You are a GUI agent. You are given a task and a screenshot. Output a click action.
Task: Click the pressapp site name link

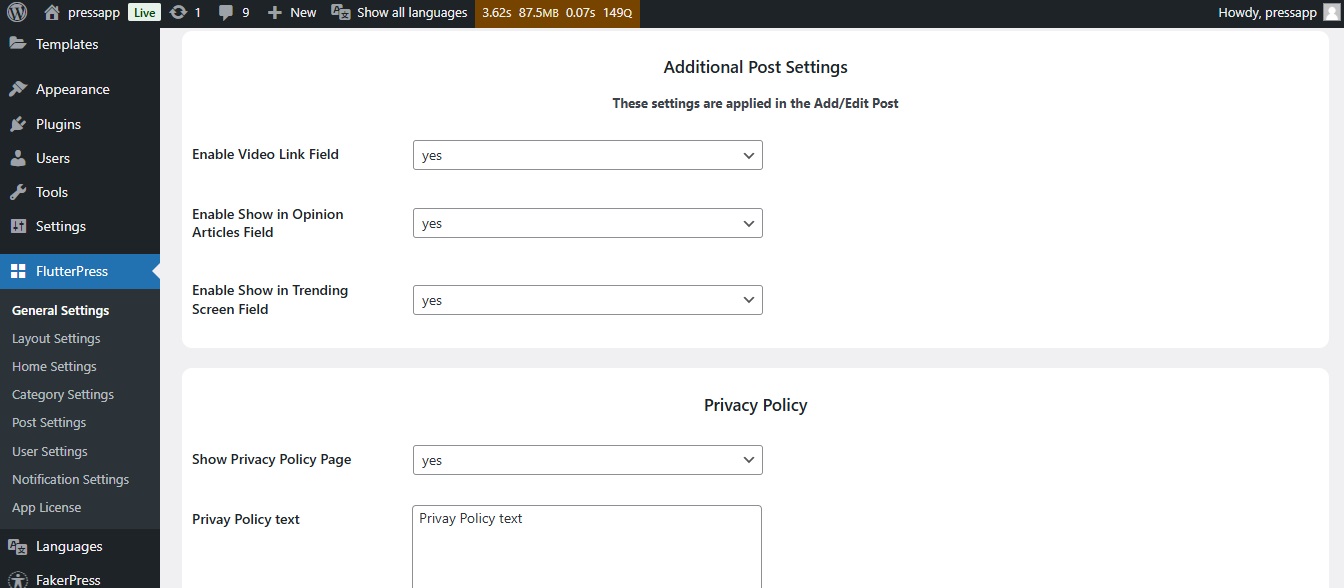94,13
